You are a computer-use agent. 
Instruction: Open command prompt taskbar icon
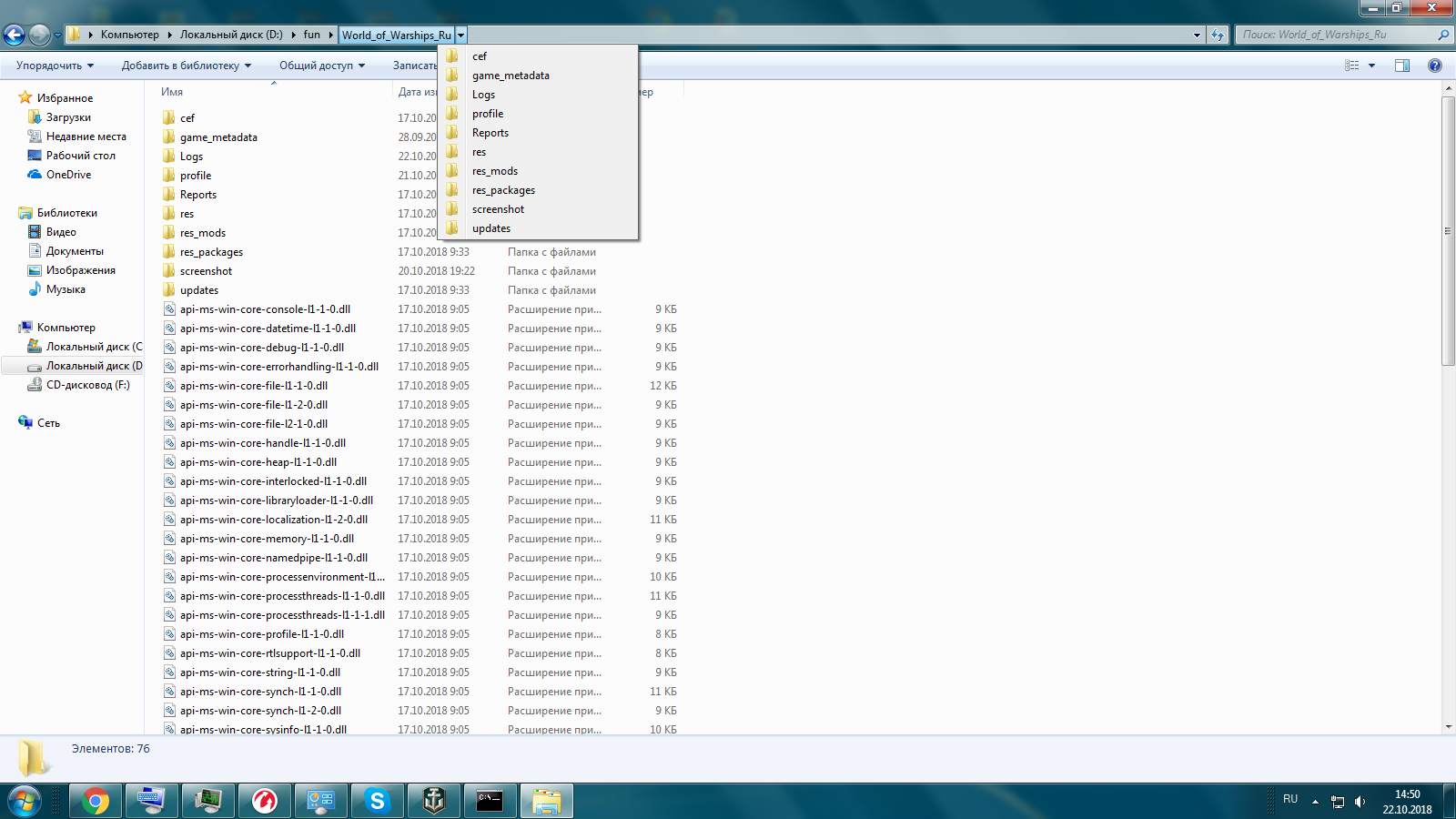pyautogui.click(x=490, y=802)
